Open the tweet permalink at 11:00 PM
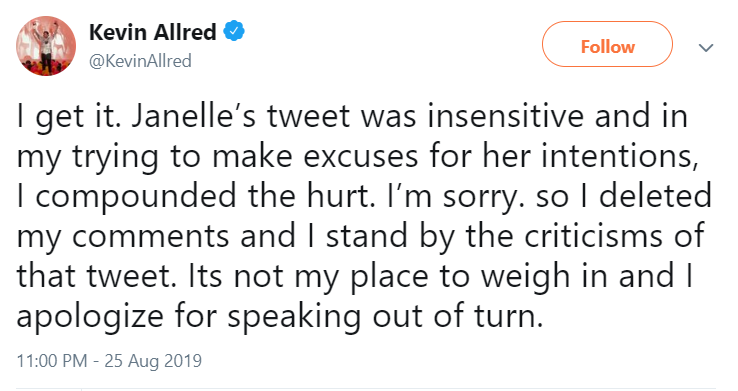The height and width of the screenshot is (391, 738). (52, 360)
